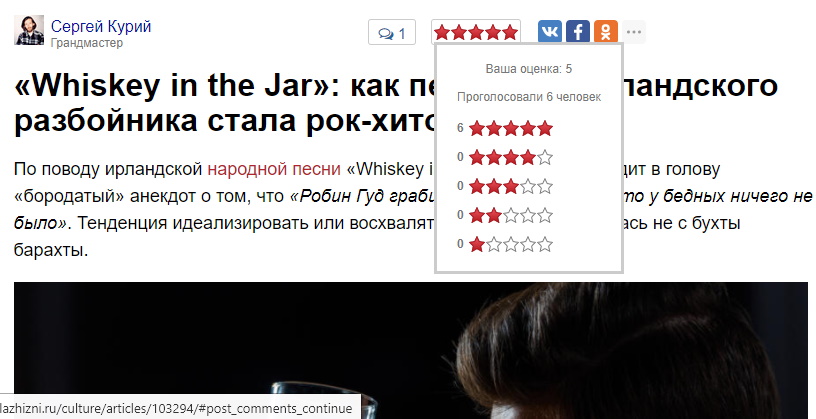Screen dimensions: 816x419
Task: Click the Ваша оценка: 5 text
Action: pyautogui.click(x=529, y=69)
